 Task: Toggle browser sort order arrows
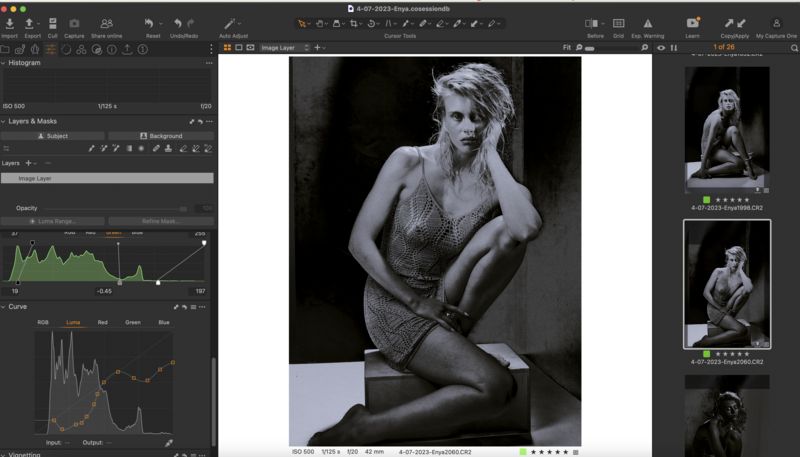tap(673, 47)
